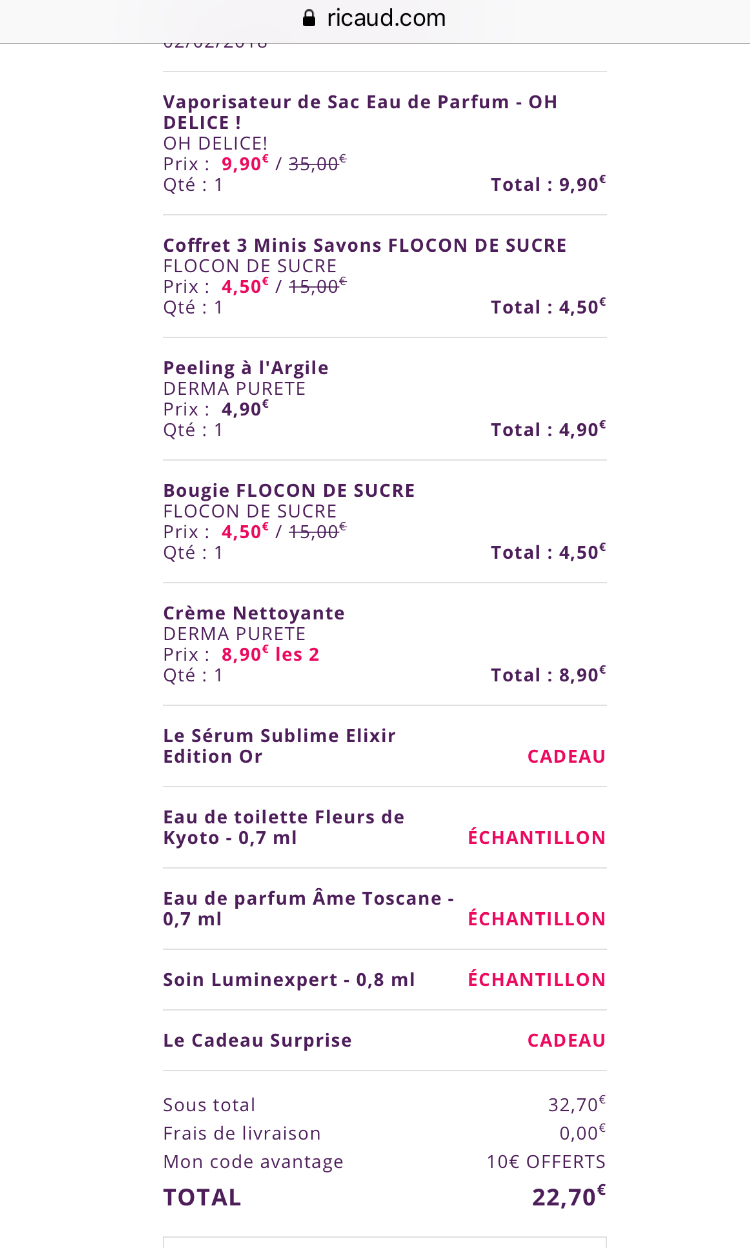750x1248 pixels.
Task: Click the Frais de livraison label
Action: pyautogui.click(x=242, y=1134)
